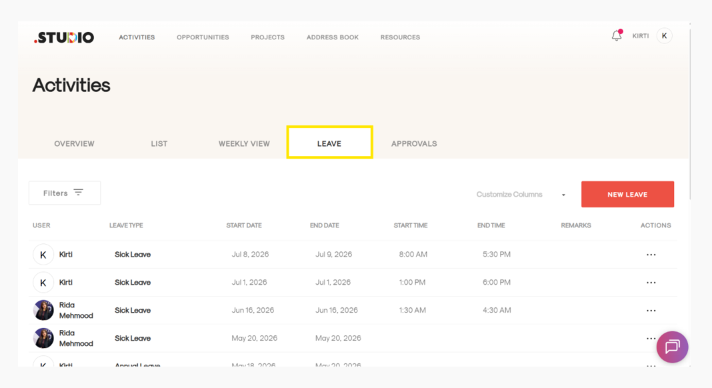Open the Filters panel
The height and width of the screenshot is (388, 712).
64,193
